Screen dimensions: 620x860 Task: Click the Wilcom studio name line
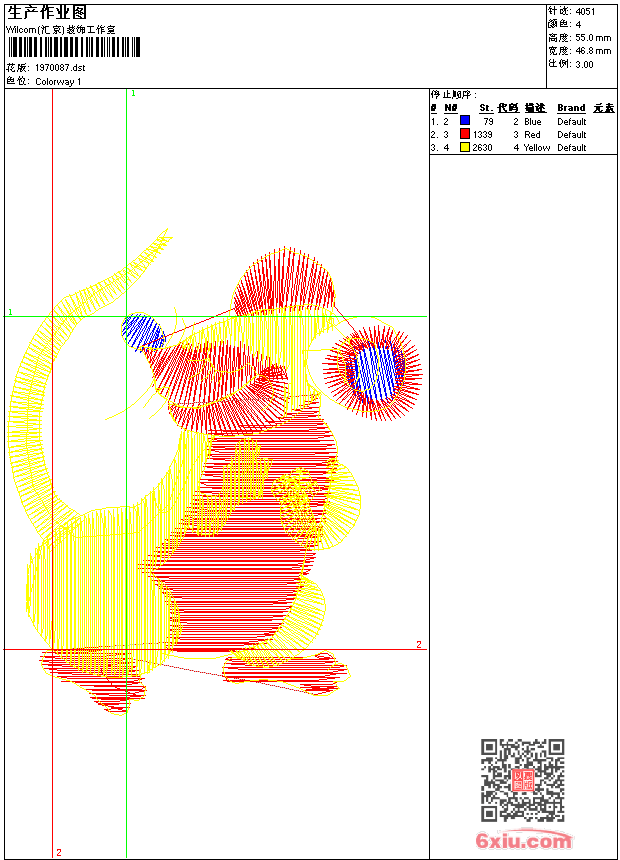pyautogui.click(x=61, y=30)
